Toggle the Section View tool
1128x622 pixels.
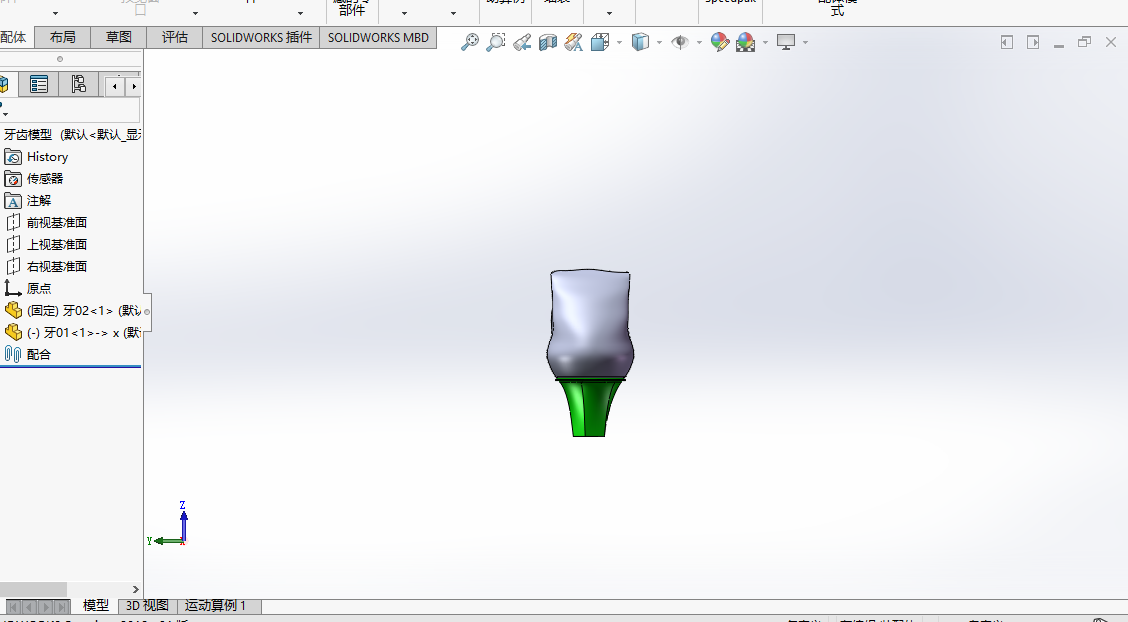[548, 42]
